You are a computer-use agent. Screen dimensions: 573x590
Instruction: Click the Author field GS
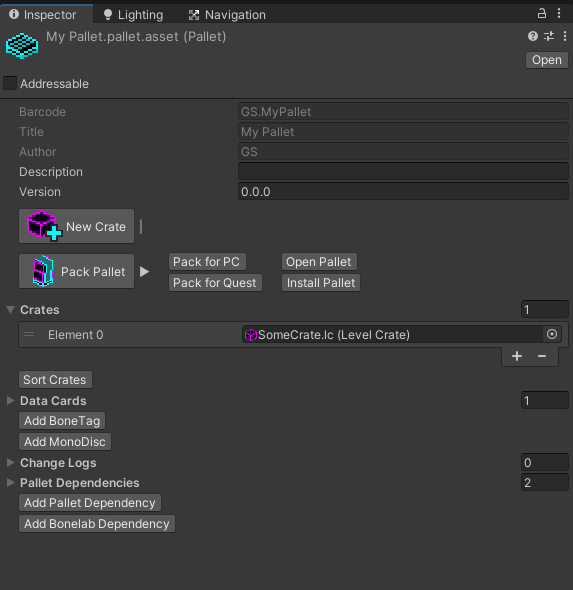pyautogui.click(x=403, y=152)
